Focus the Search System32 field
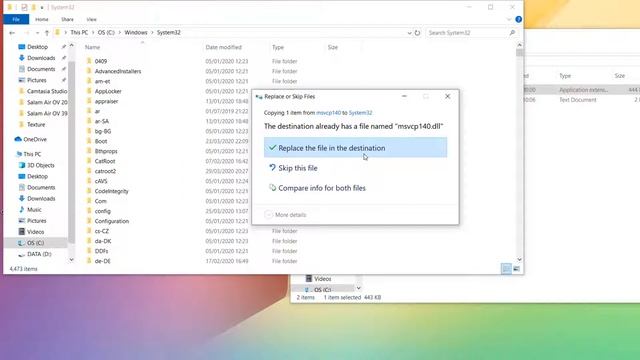This screenshot has width=640, height=360. [467, 33]
